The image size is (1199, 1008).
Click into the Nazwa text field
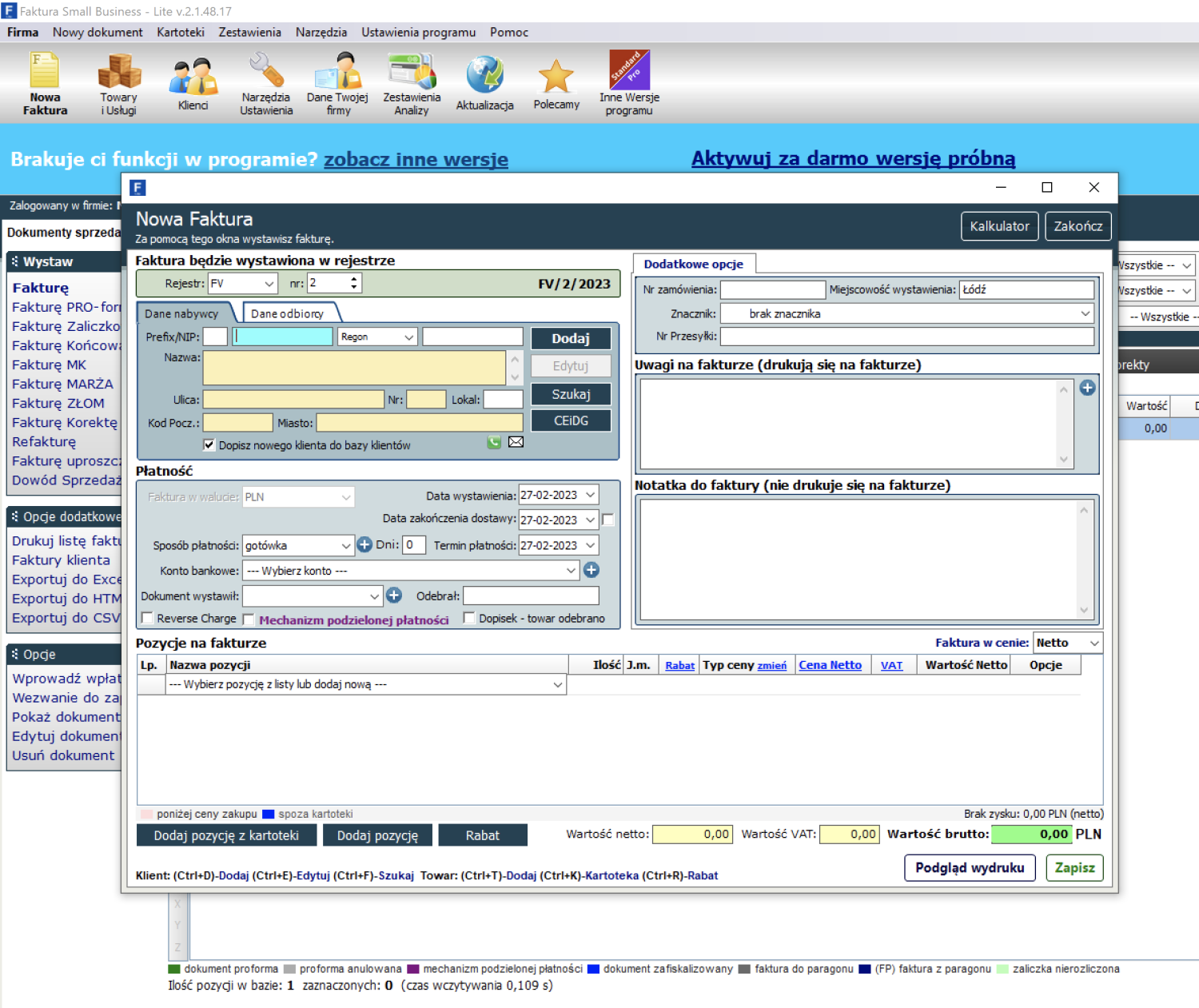pyautogui.click(x=354, y=368)
